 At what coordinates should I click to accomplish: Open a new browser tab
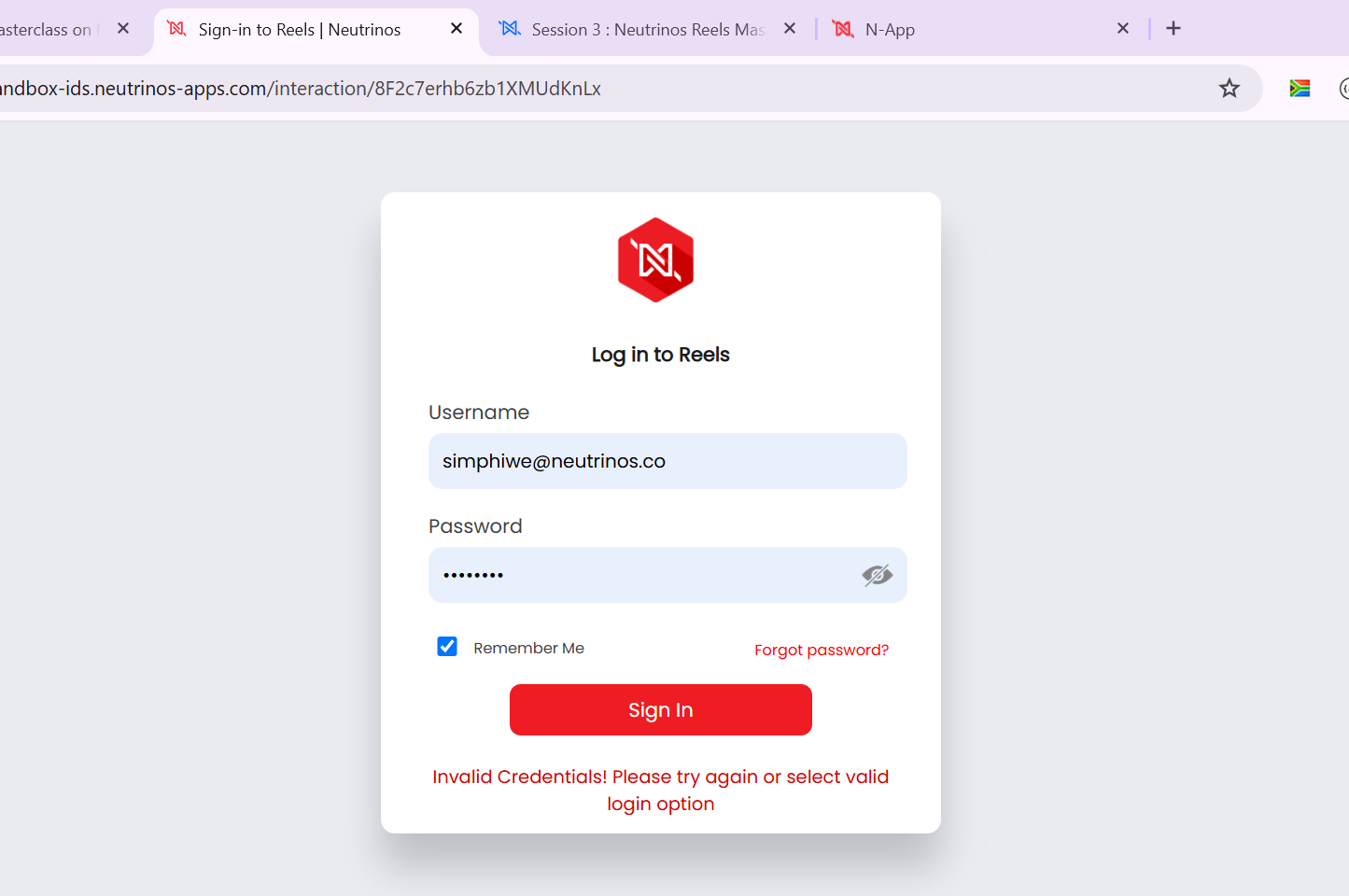[x=1173, y=29]
